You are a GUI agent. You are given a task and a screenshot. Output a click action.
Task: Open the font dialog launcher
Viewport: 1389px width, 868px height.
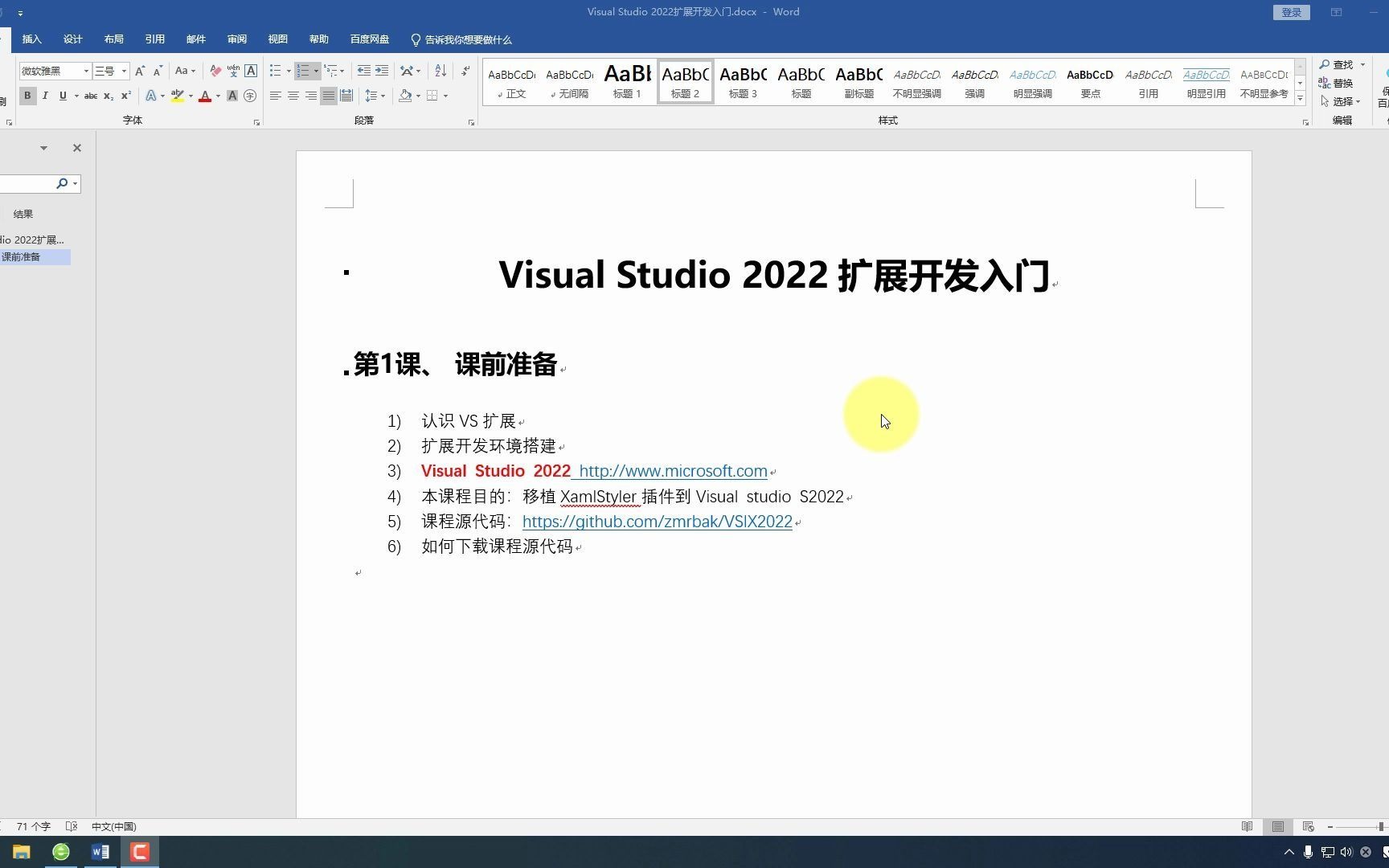tap(256, 122)
